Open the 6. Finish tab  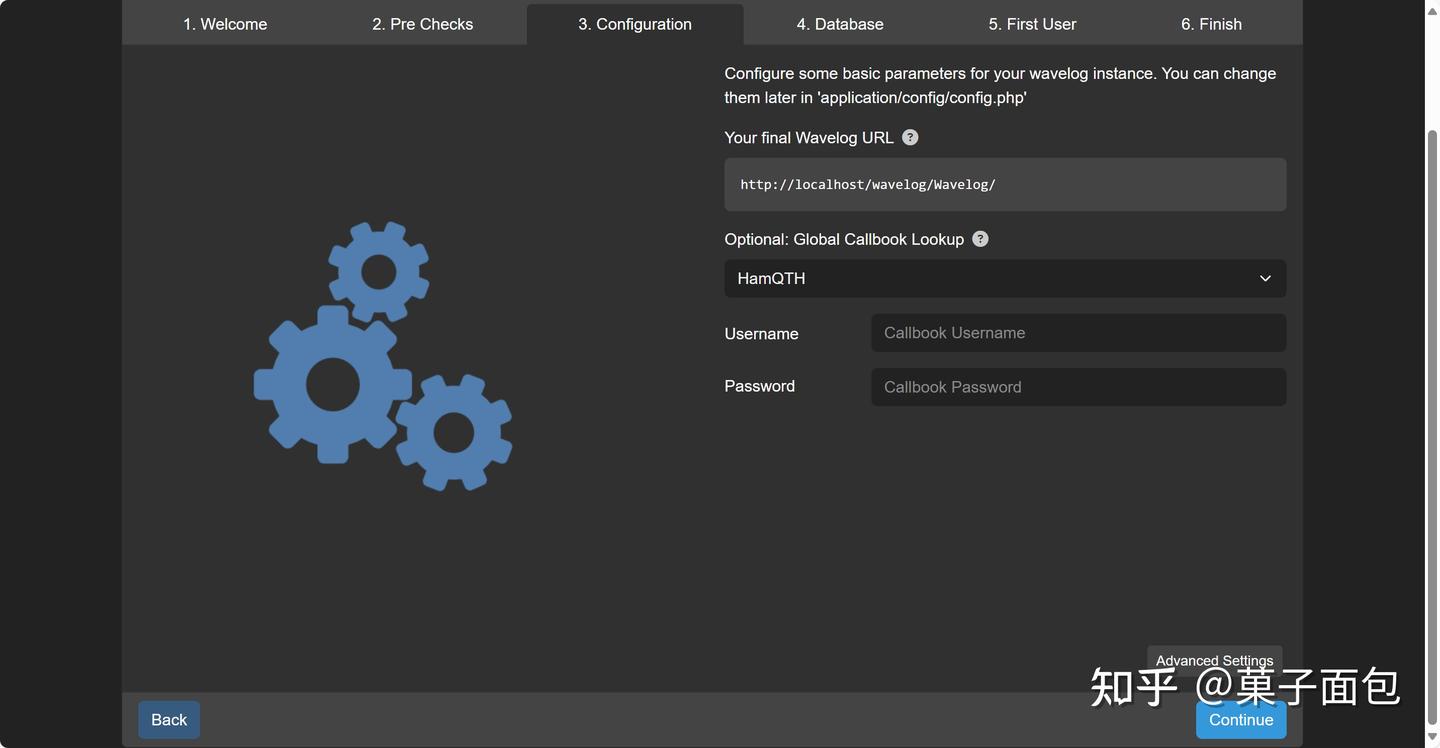click(x=1211, y=24)
